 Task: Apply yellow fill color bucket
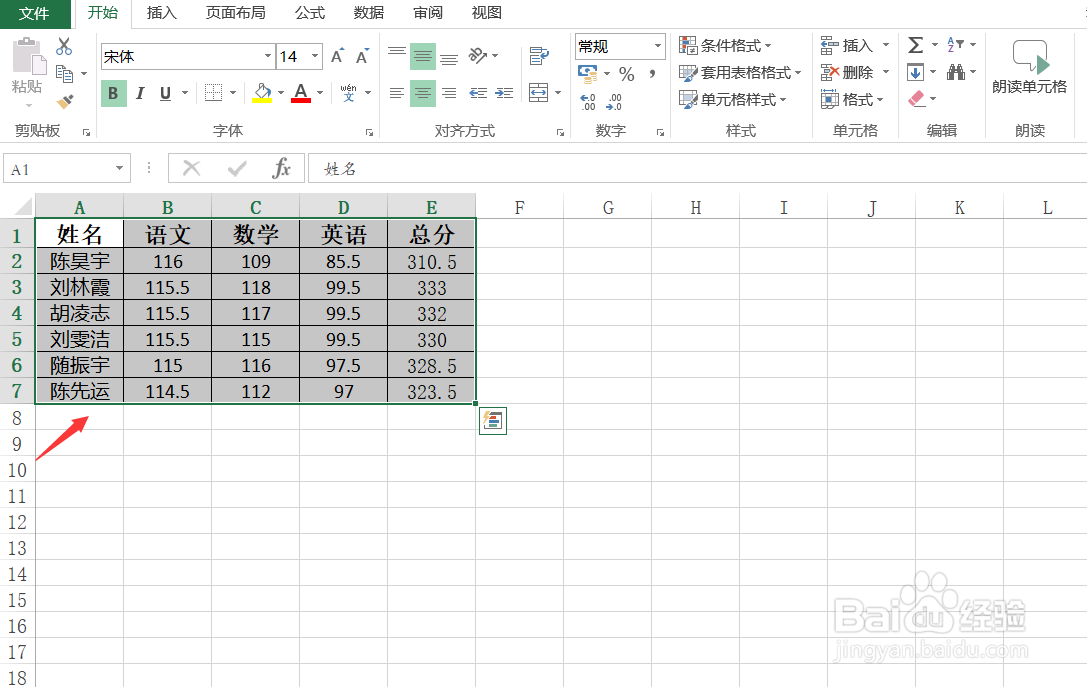click(262, 93)
